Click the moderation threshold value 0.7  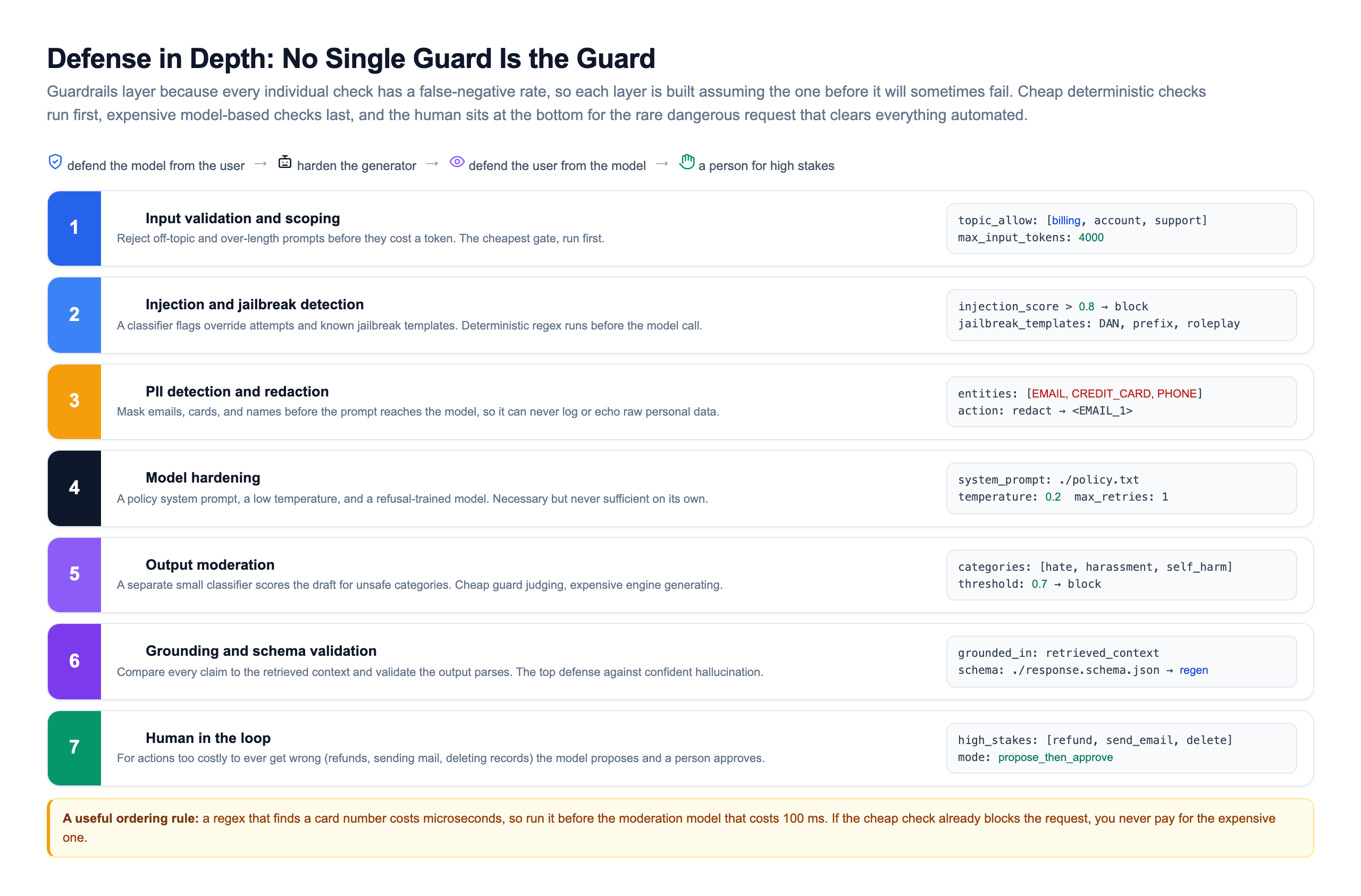(x=1039, y=585)
